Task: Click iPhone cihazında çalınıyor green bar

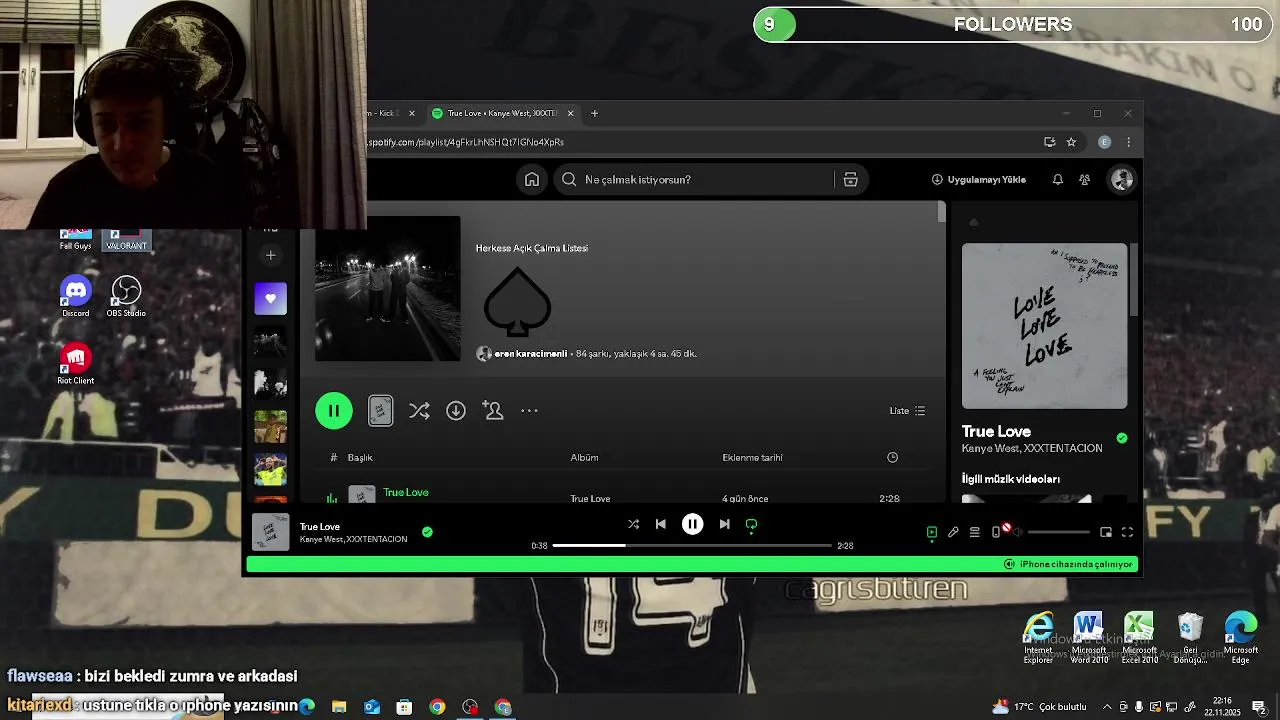Action: click(692, 564)
